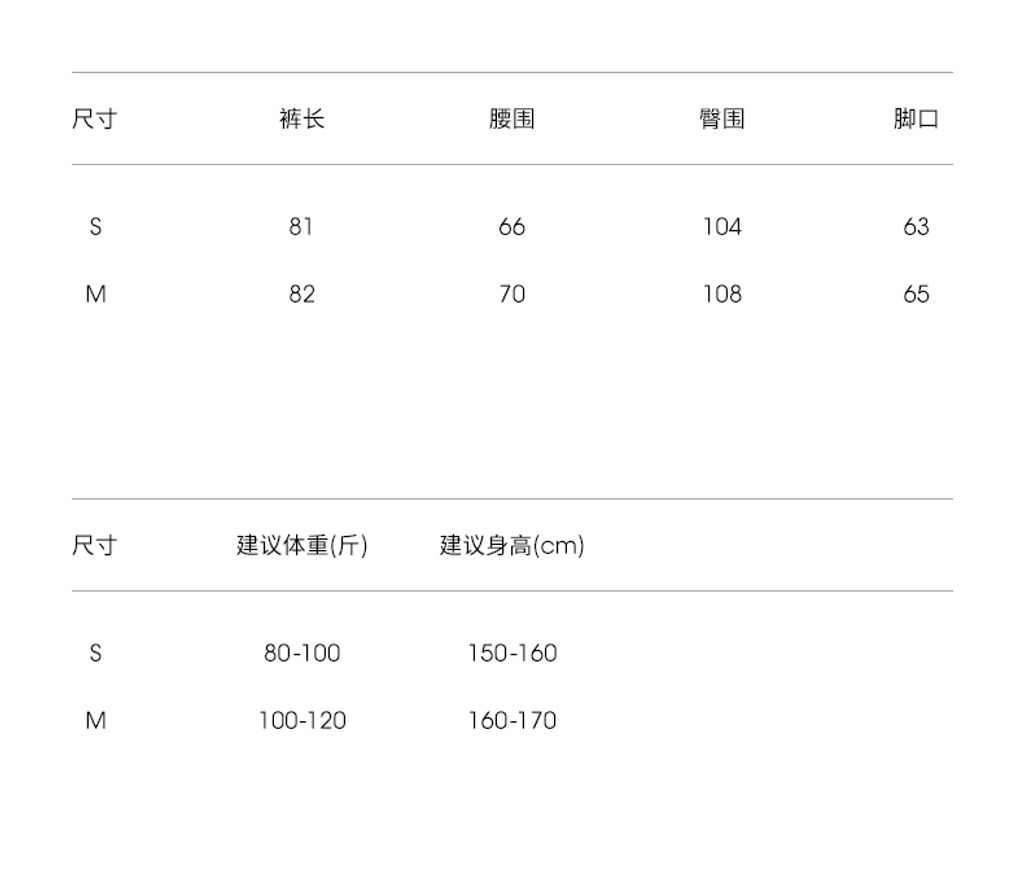Select the 臀围 value 108
This screenshot has height=879, width=1024.
(722, 294)
